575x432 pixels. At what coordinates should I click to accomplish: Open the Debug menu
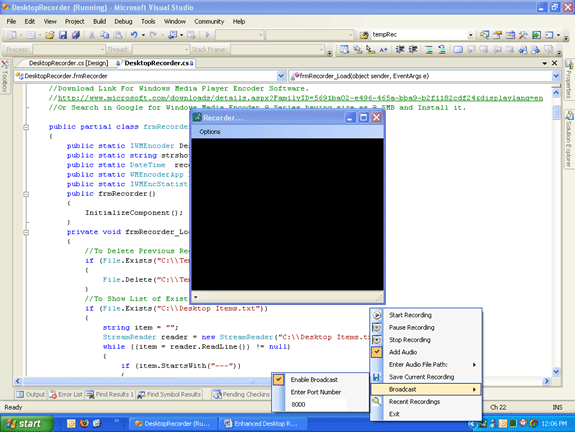[x=123, y=21]
